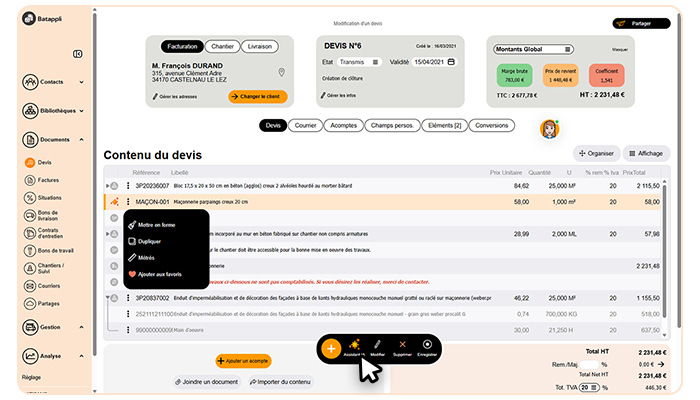
Task: Choose Dupliquer from context menu
Action: 145,242
